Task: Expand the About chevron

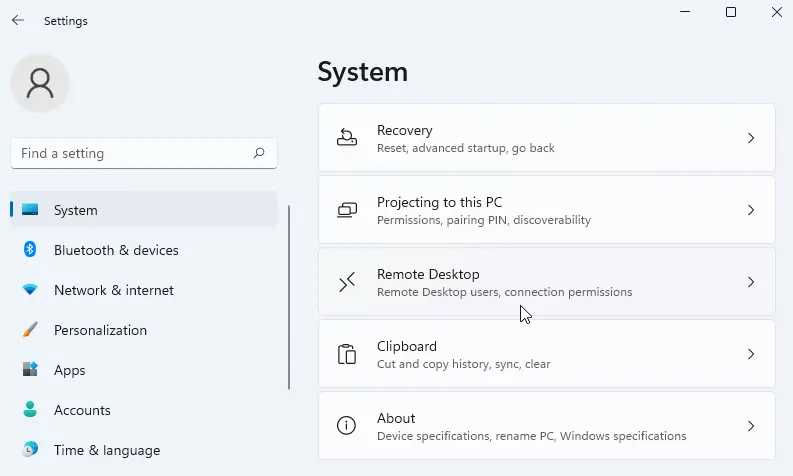Action: click(751, 425)
